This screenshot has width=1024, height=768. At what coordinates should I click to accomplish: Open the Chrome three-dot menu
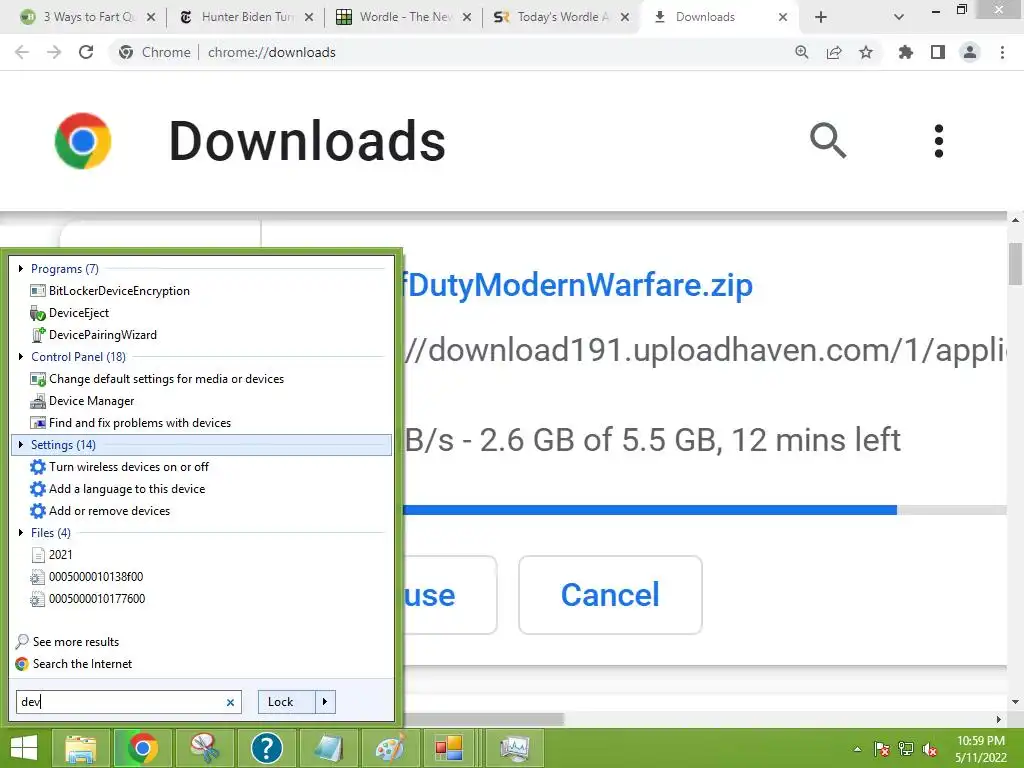point(1002,52)
